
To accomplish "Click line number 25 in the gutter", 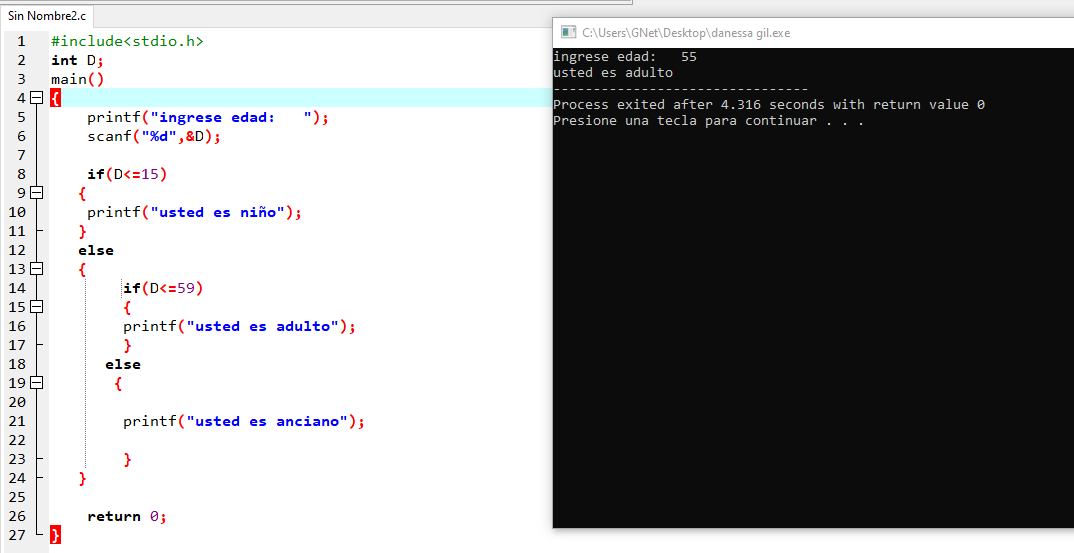I will [17, 497].
